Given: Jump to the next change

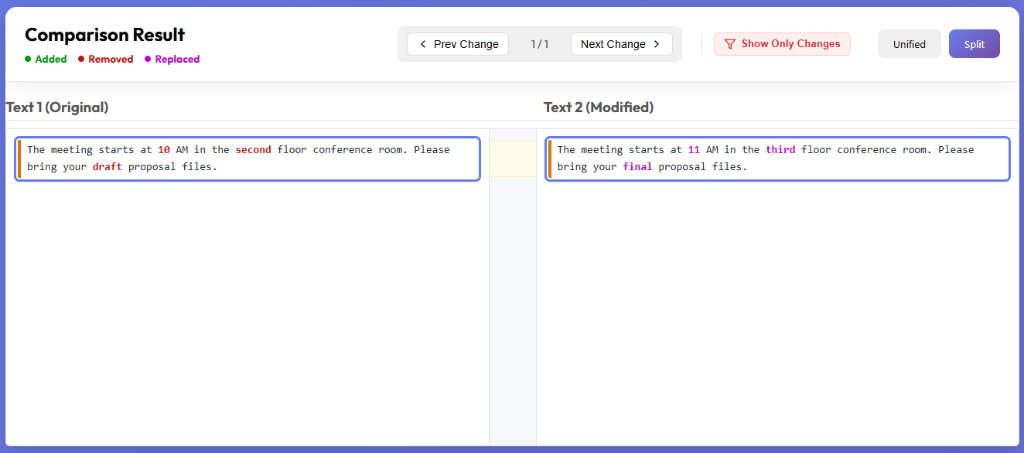Looking at the screenshot, I should point(621,44).
